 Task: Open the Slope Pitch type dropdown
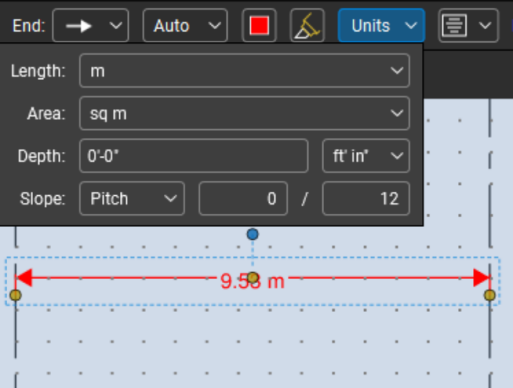[x=132, y=199]
